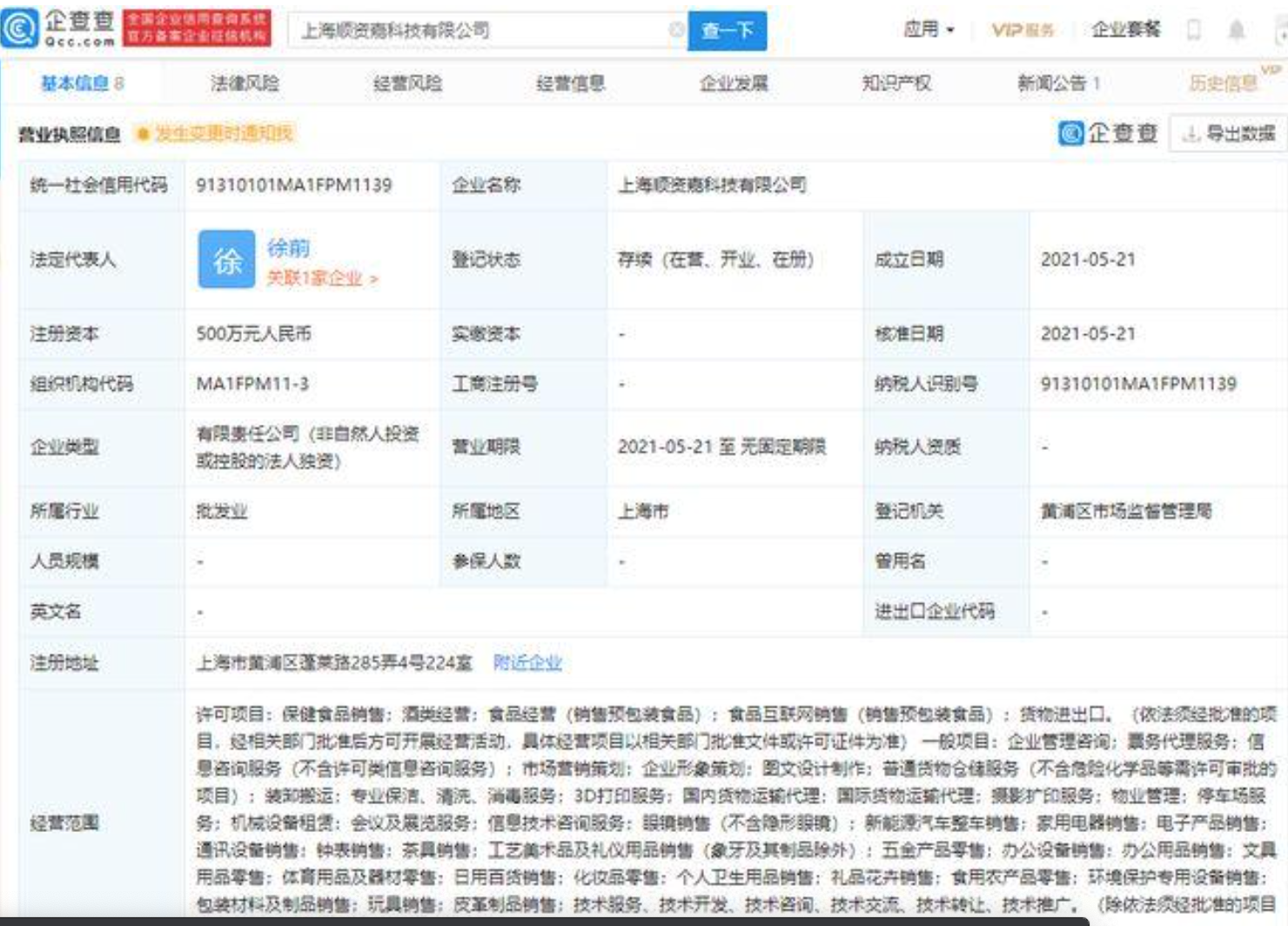Expand 关联1家企业 link arrow

[x=374, y=279]
